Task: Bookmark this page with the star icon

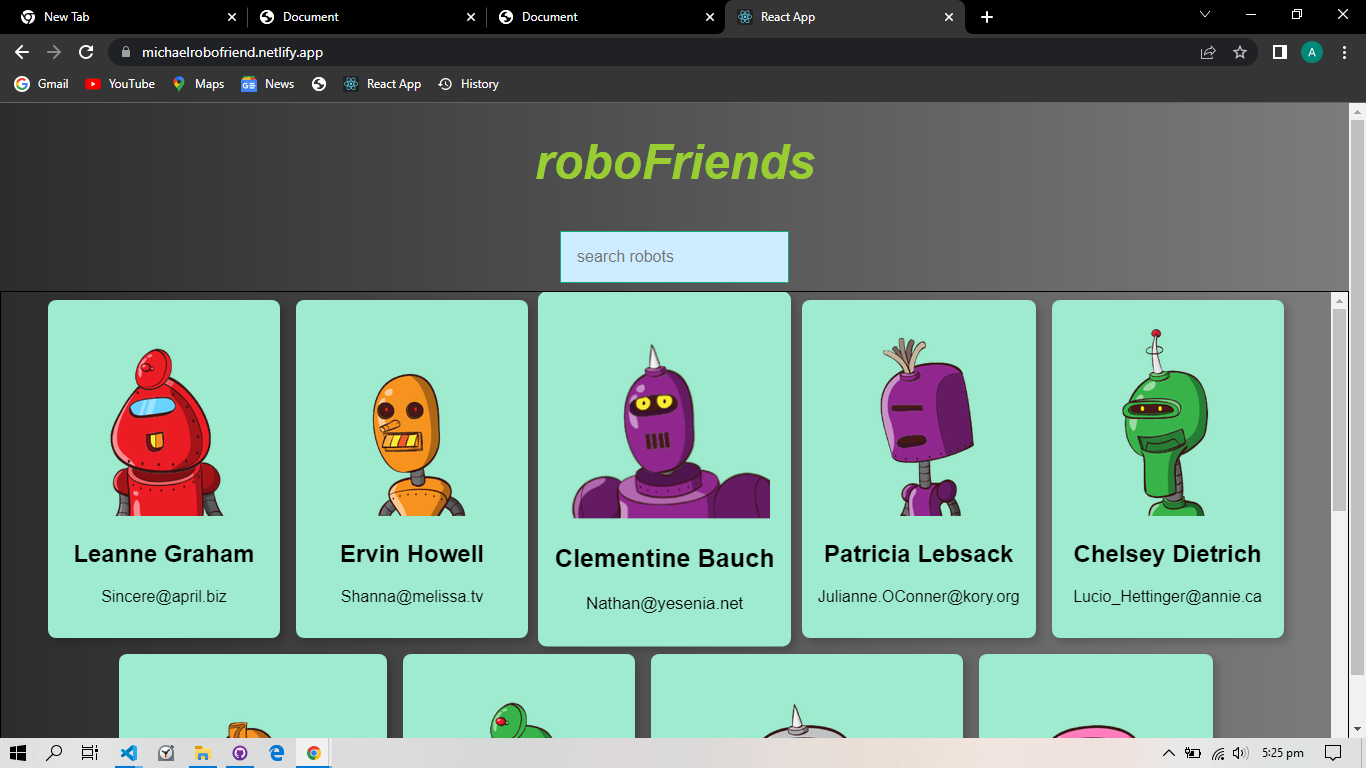Action: tap(1240, 52)
